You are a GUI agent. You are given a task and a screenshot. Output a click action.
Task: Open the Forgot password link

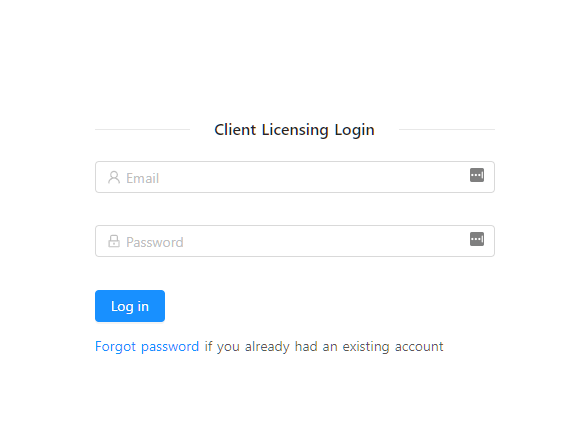point(147,347)
